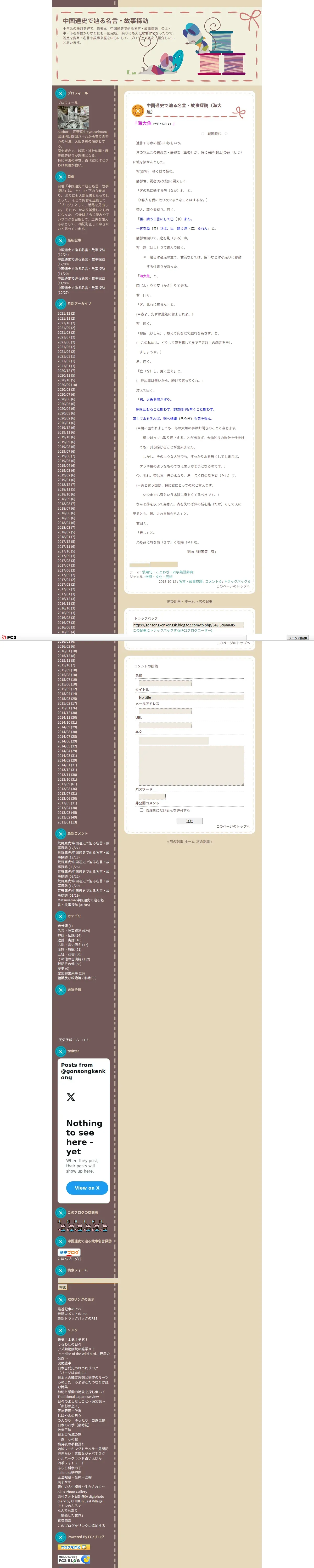Open the 元気！本気！勇気！ blog link

(72, 1340)
